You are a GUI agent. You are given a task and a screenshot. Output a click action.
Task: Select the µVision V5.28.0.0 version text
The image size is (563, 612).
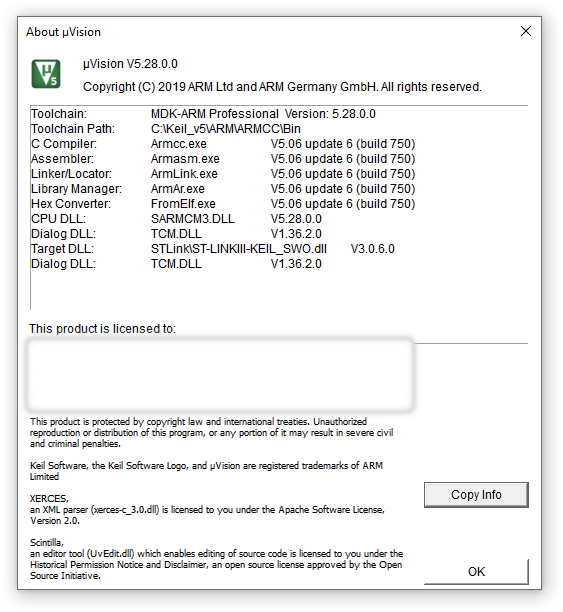[130, 64]
